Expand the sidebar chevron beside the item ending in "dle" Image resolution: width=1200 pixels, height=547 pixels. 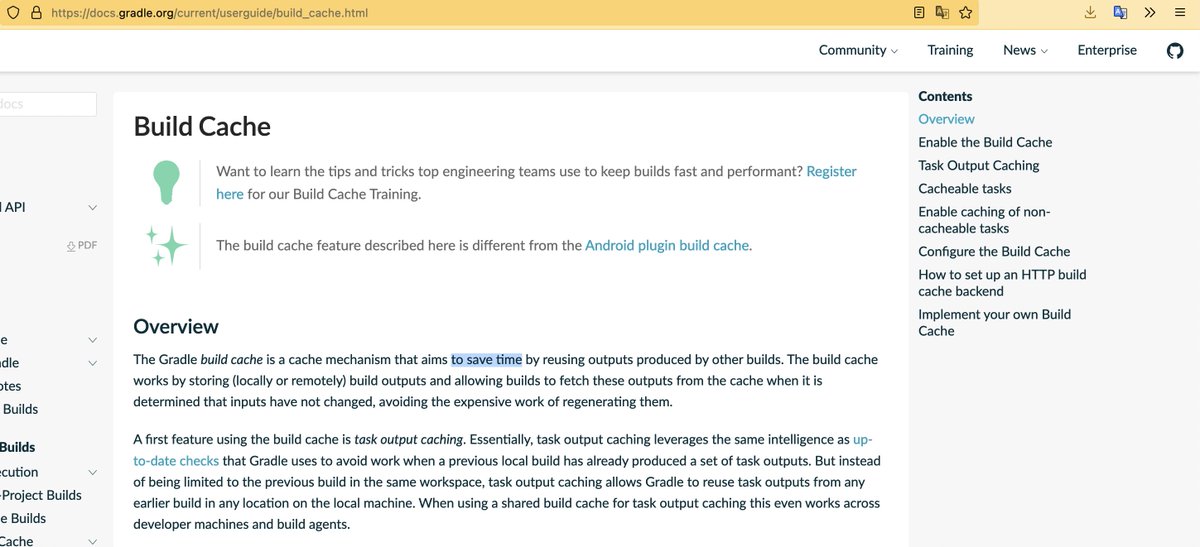pos(93,363)
